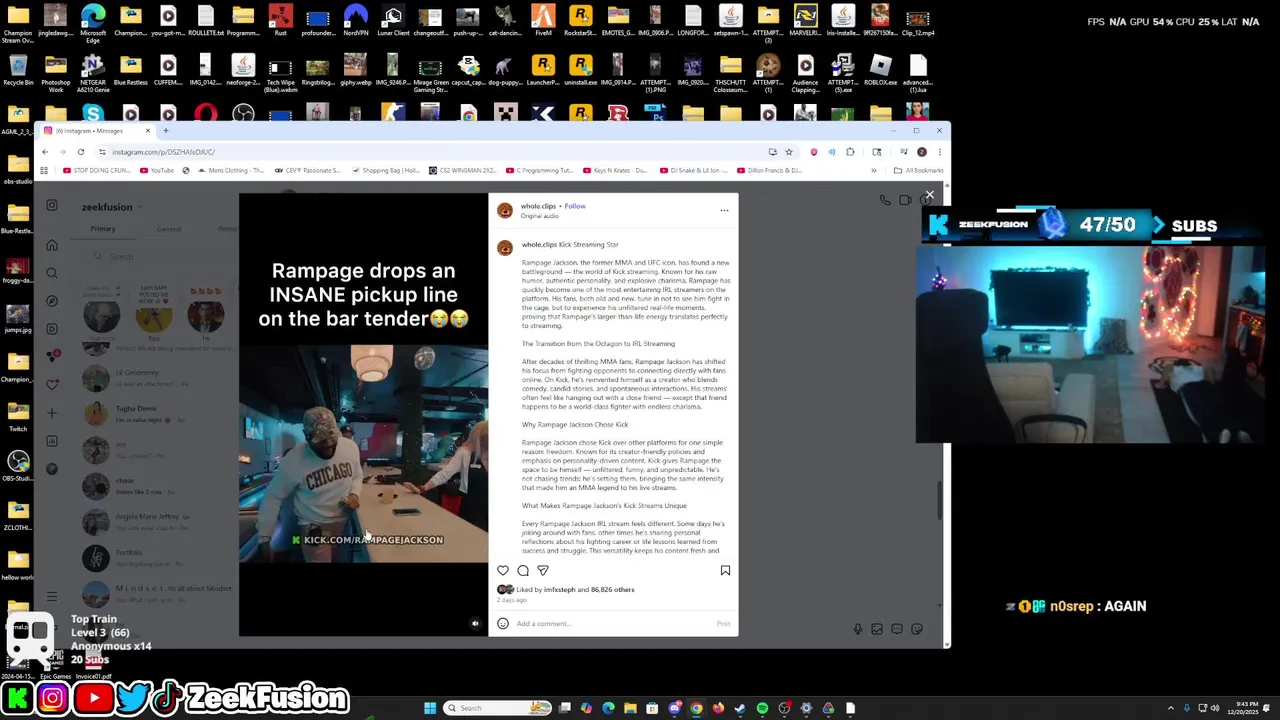
Task: Save the post with the bookmark icon
Action: [x=725, y=570]
